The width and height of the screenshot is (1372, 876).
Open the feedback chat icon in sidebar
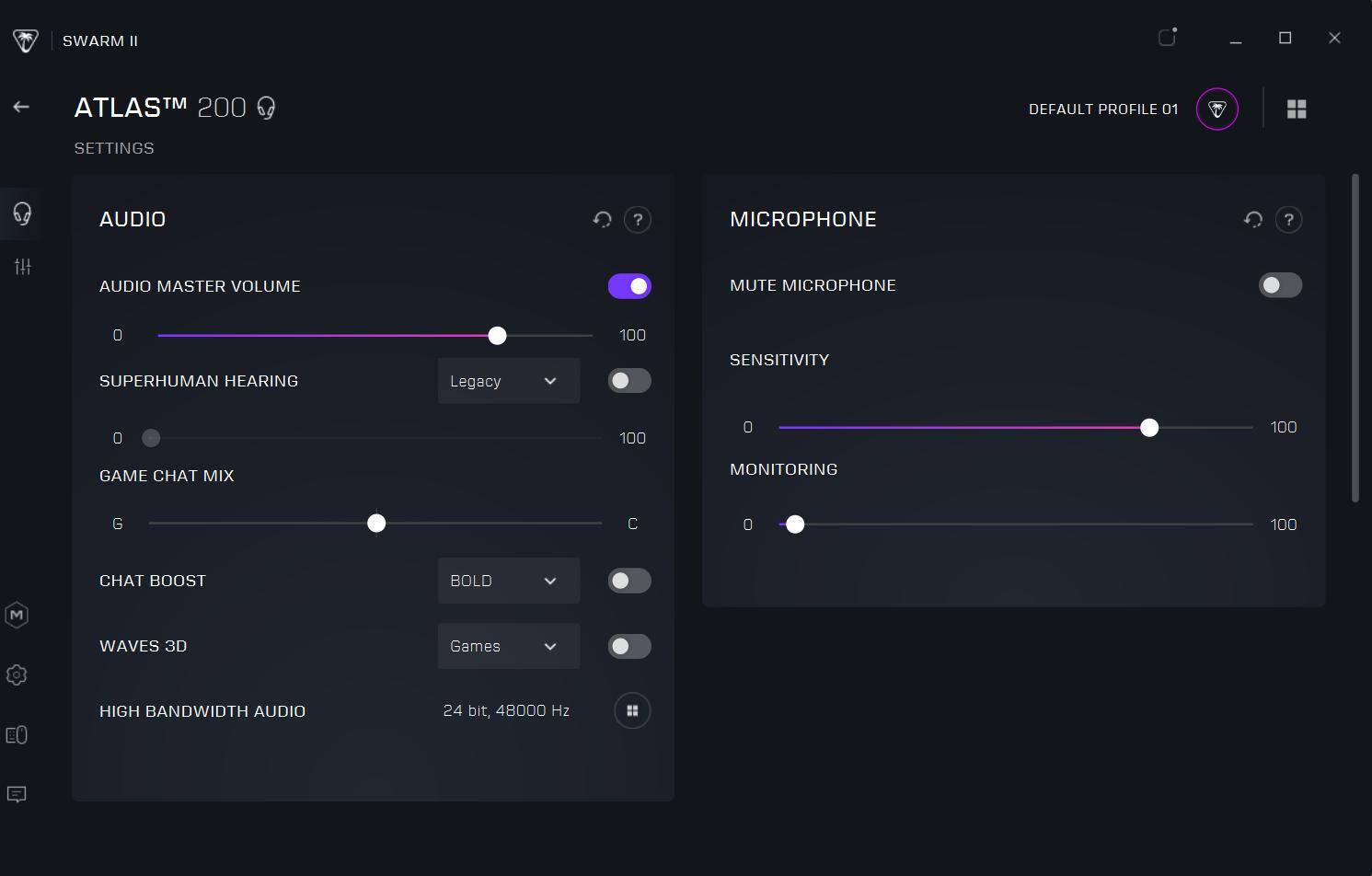pos(17,794)
